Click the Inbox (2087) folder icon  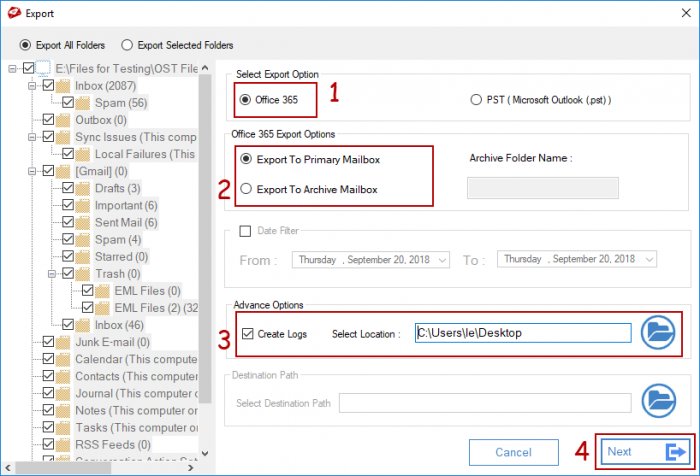point(63,86)
